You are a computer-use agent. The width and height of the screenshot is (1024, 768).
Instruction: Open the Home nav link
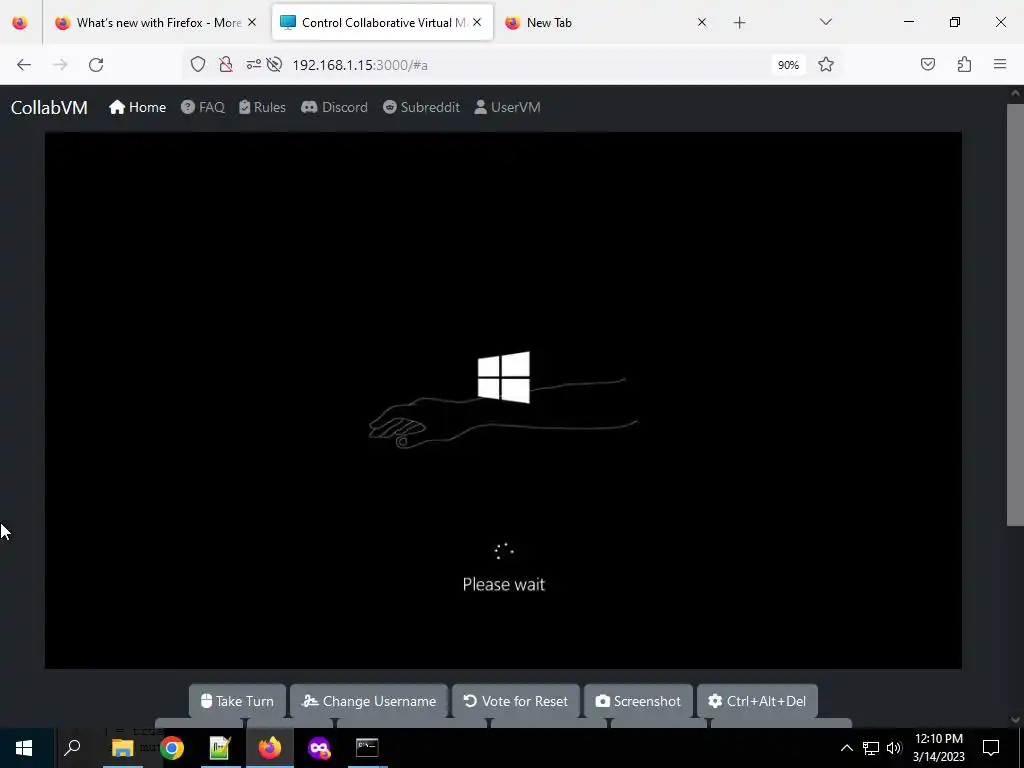tap(138, 107)
